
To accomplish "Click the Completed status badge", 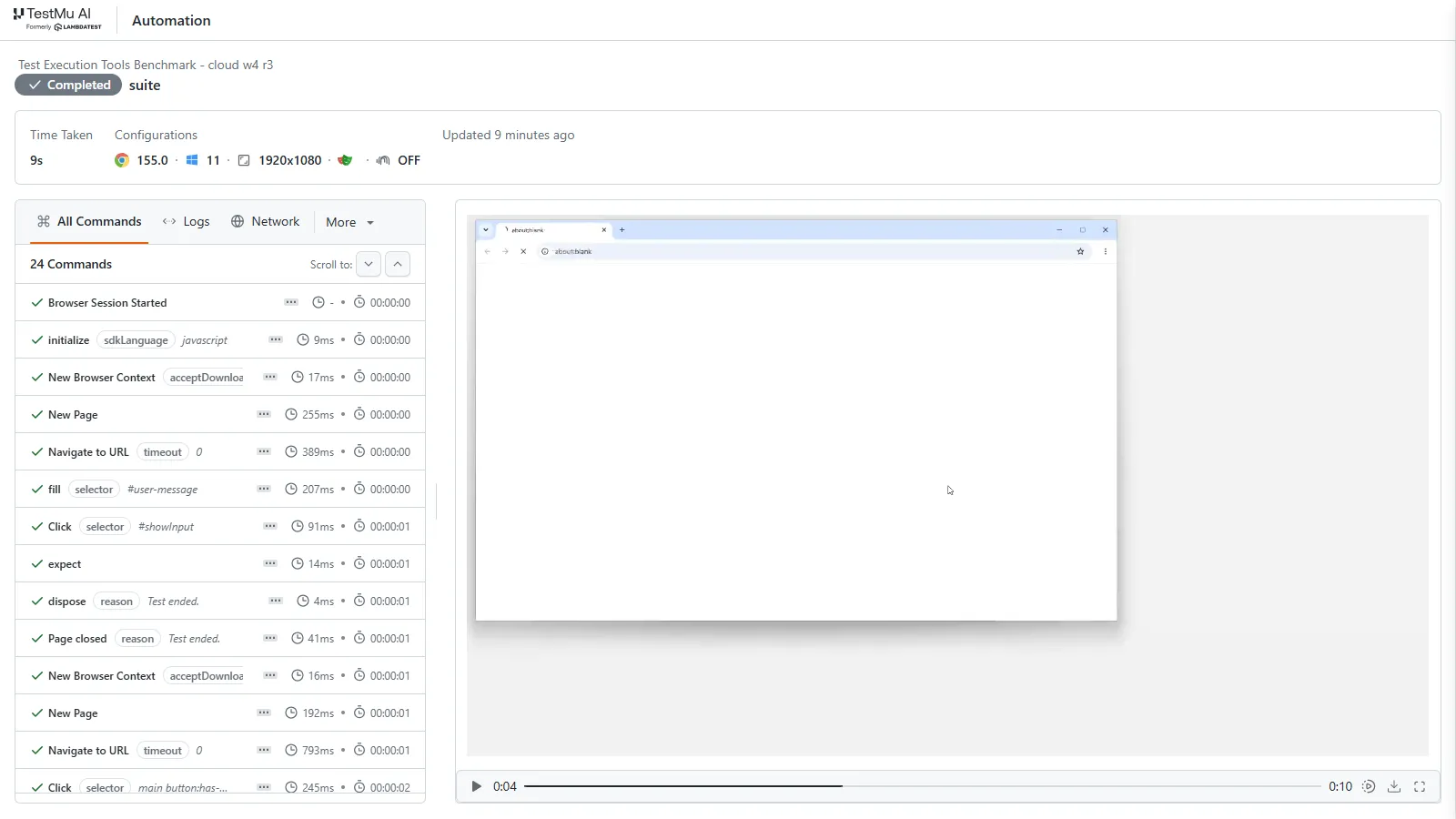I will pos(68,85).
